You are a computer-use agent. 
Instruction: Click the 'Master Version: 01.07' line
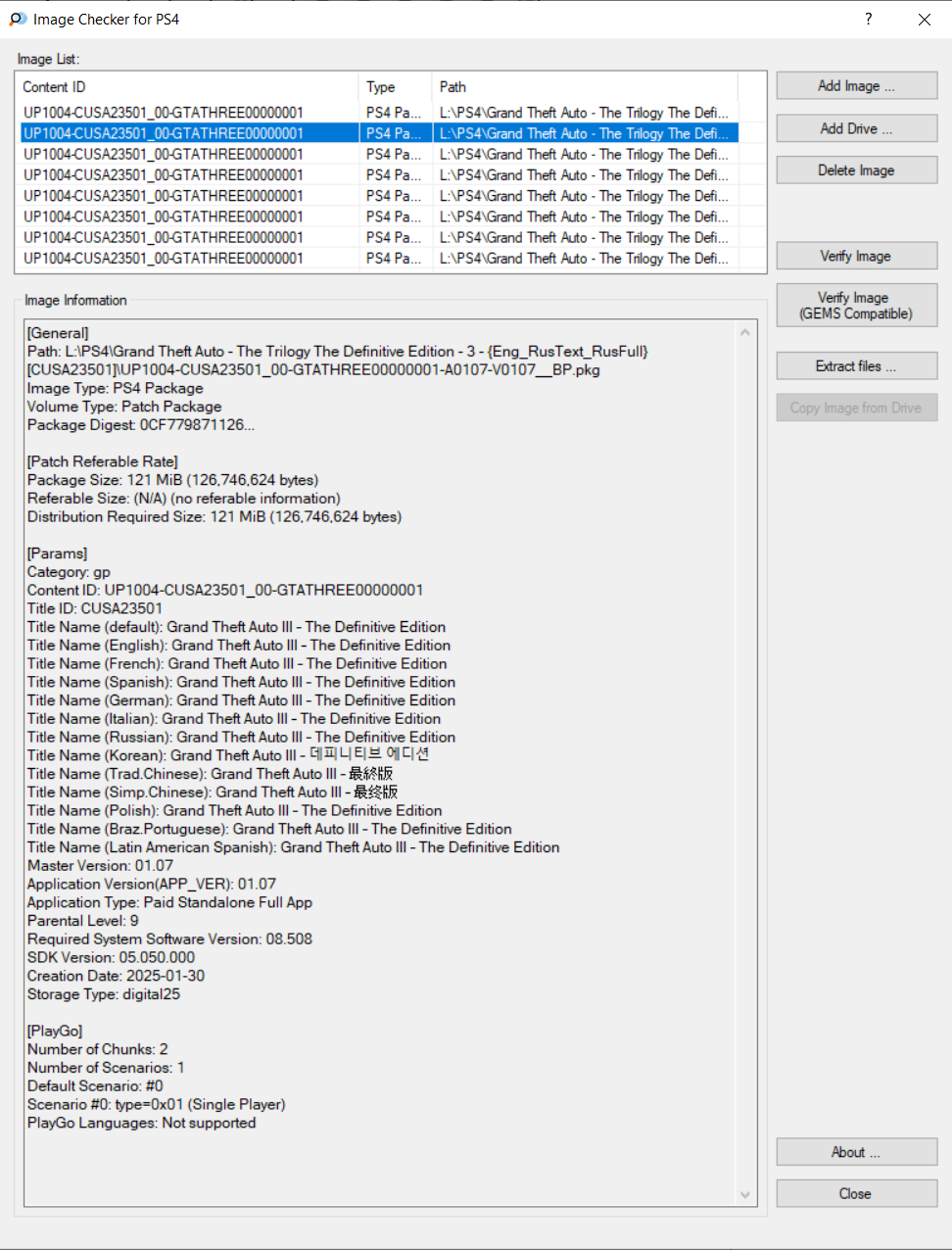point(101,866)
